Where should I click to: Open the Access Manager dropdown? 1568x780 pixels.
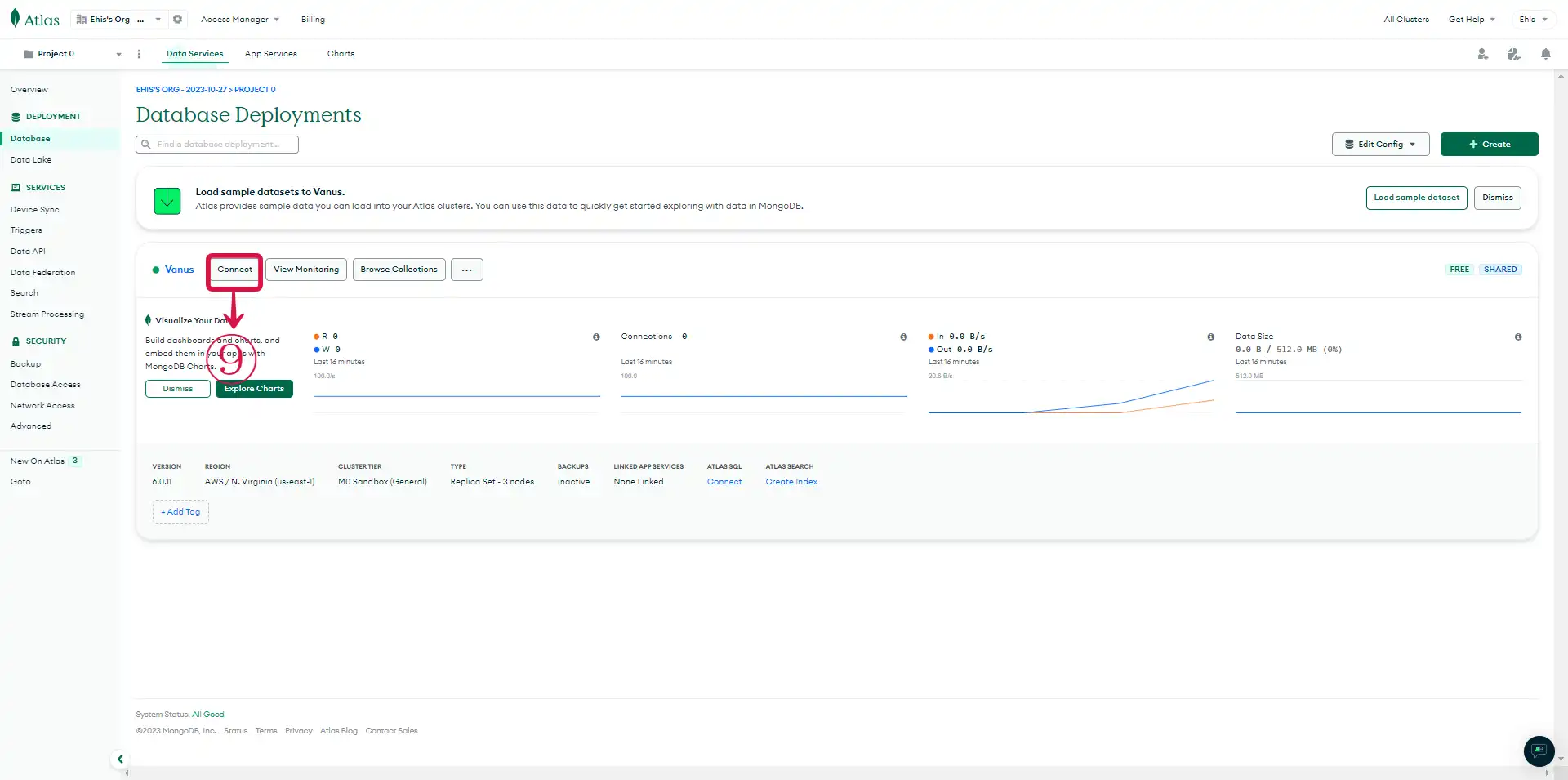(240, 19)
